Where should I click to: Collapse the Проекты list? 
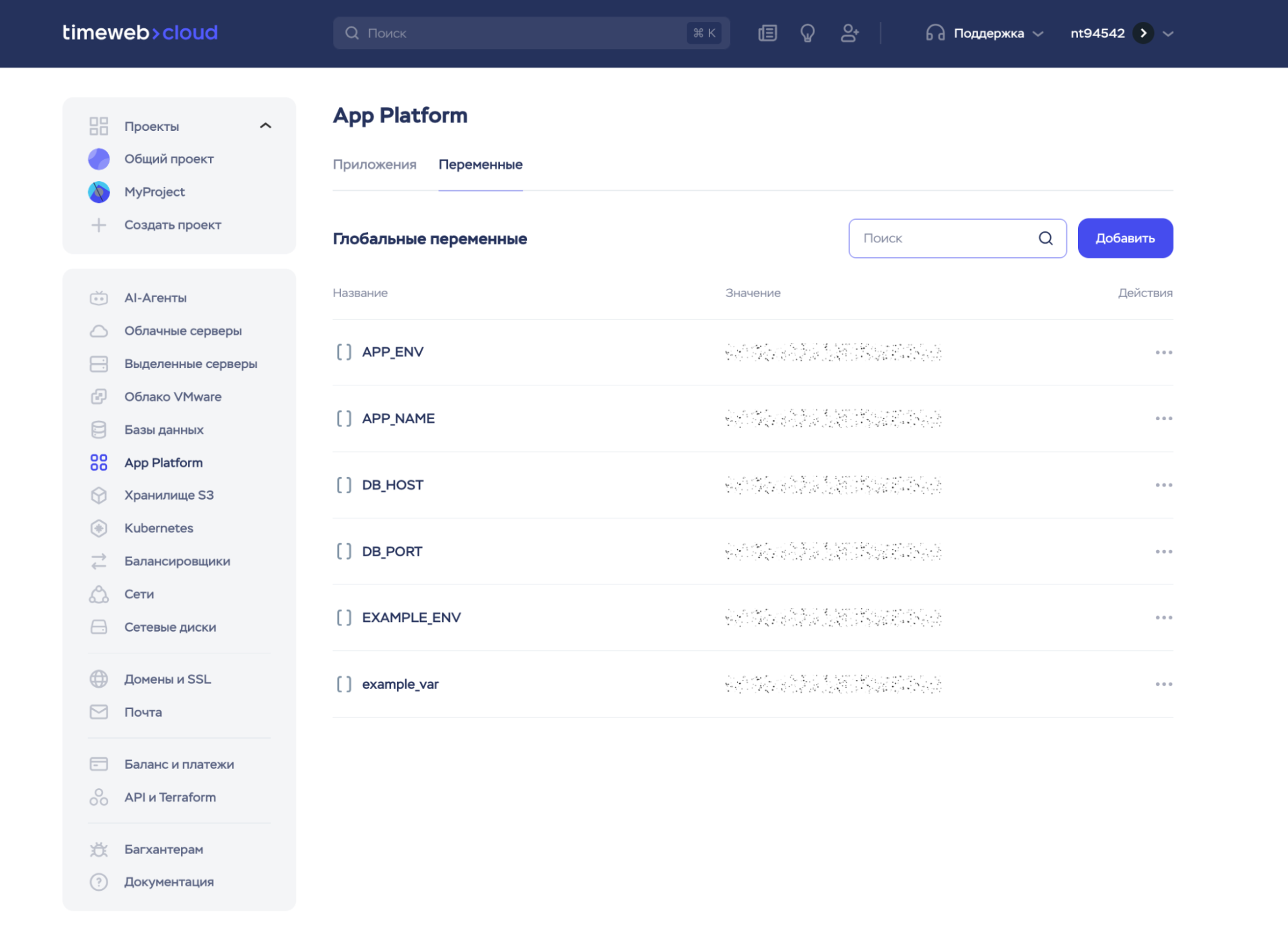pos(265,126)
